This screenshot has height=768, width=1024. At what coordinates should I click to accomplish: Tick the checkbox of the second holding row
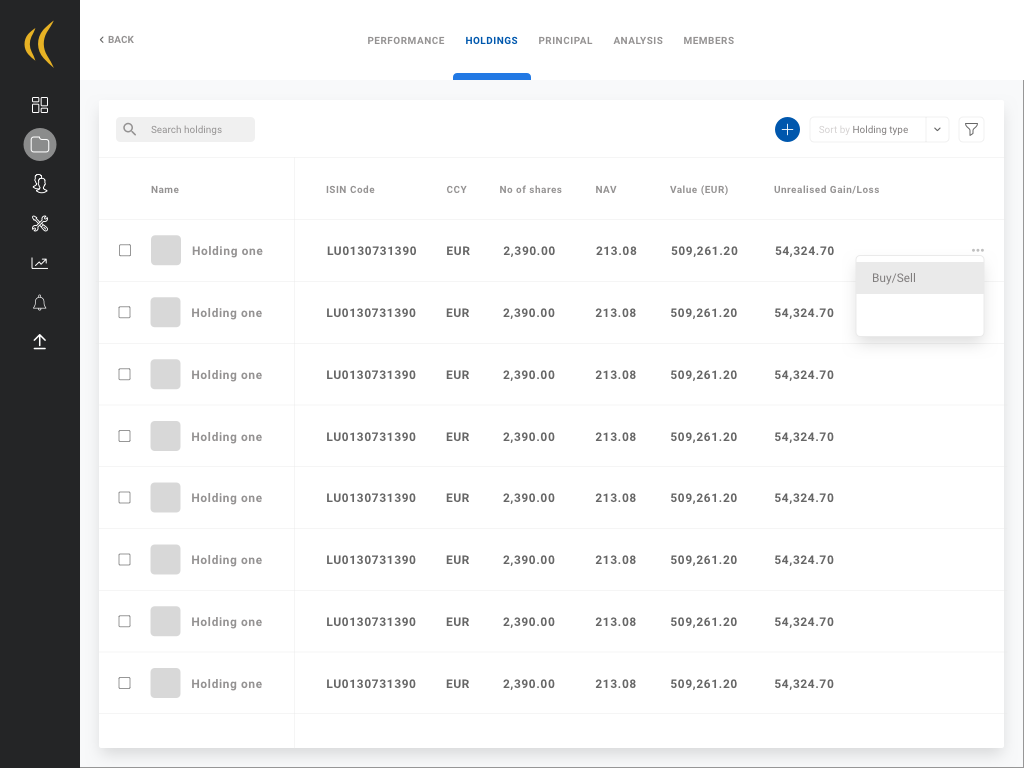coord(124,312)
